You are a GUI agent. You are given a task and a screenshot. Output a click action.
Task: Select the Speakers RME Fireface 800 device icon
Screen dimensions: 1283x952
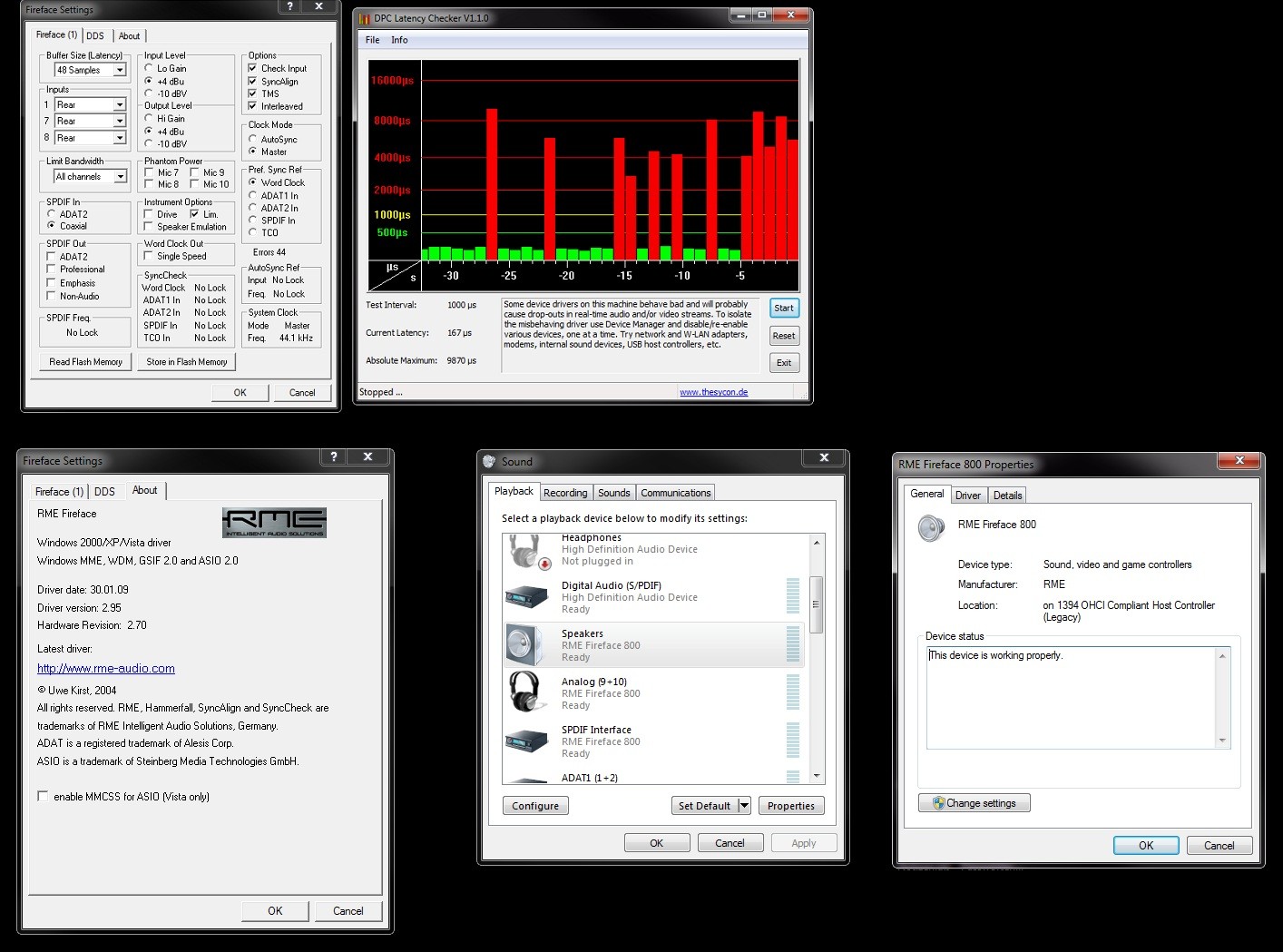pyautogui.click(x=525, y=645)
